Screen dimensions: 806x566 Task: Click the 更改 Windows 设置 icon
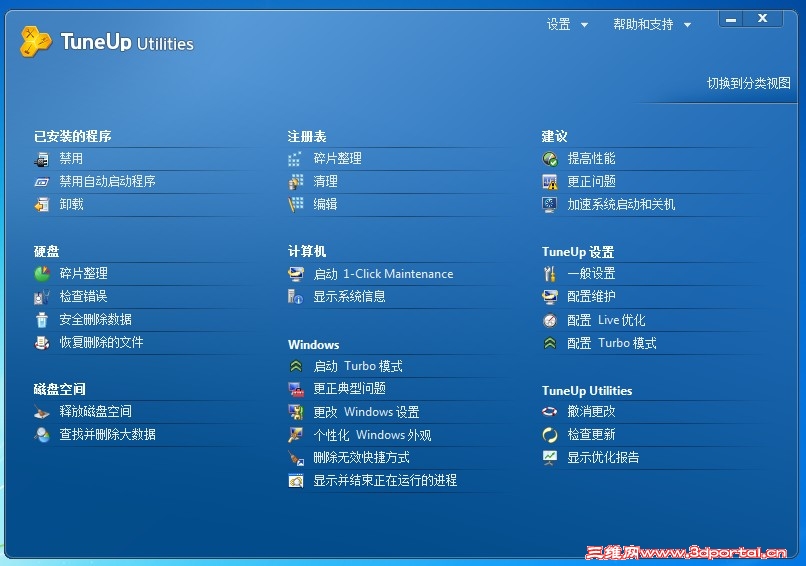pos(296,412)
